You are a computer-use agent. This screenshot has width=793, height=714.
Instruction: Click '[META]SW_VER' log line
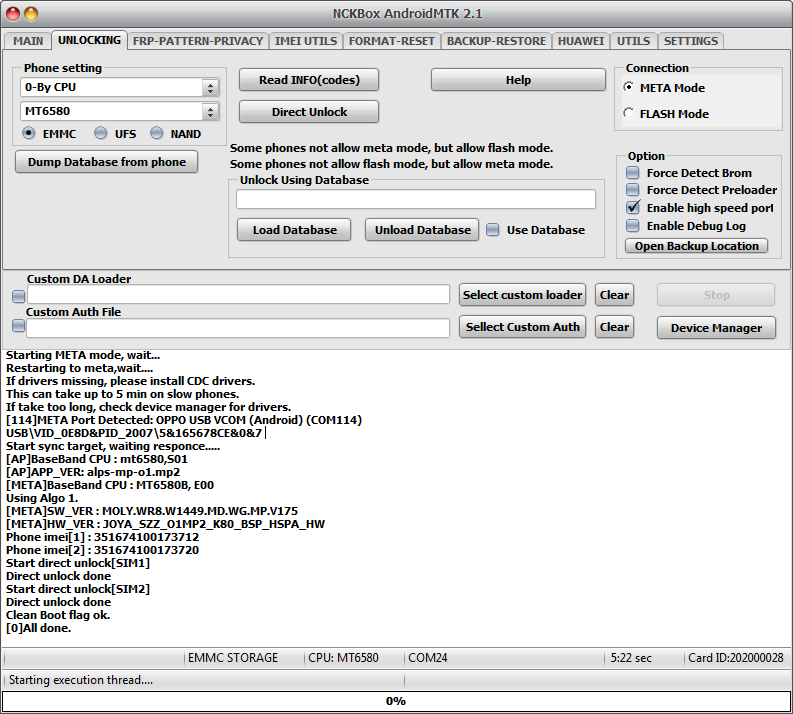point(152,511)
